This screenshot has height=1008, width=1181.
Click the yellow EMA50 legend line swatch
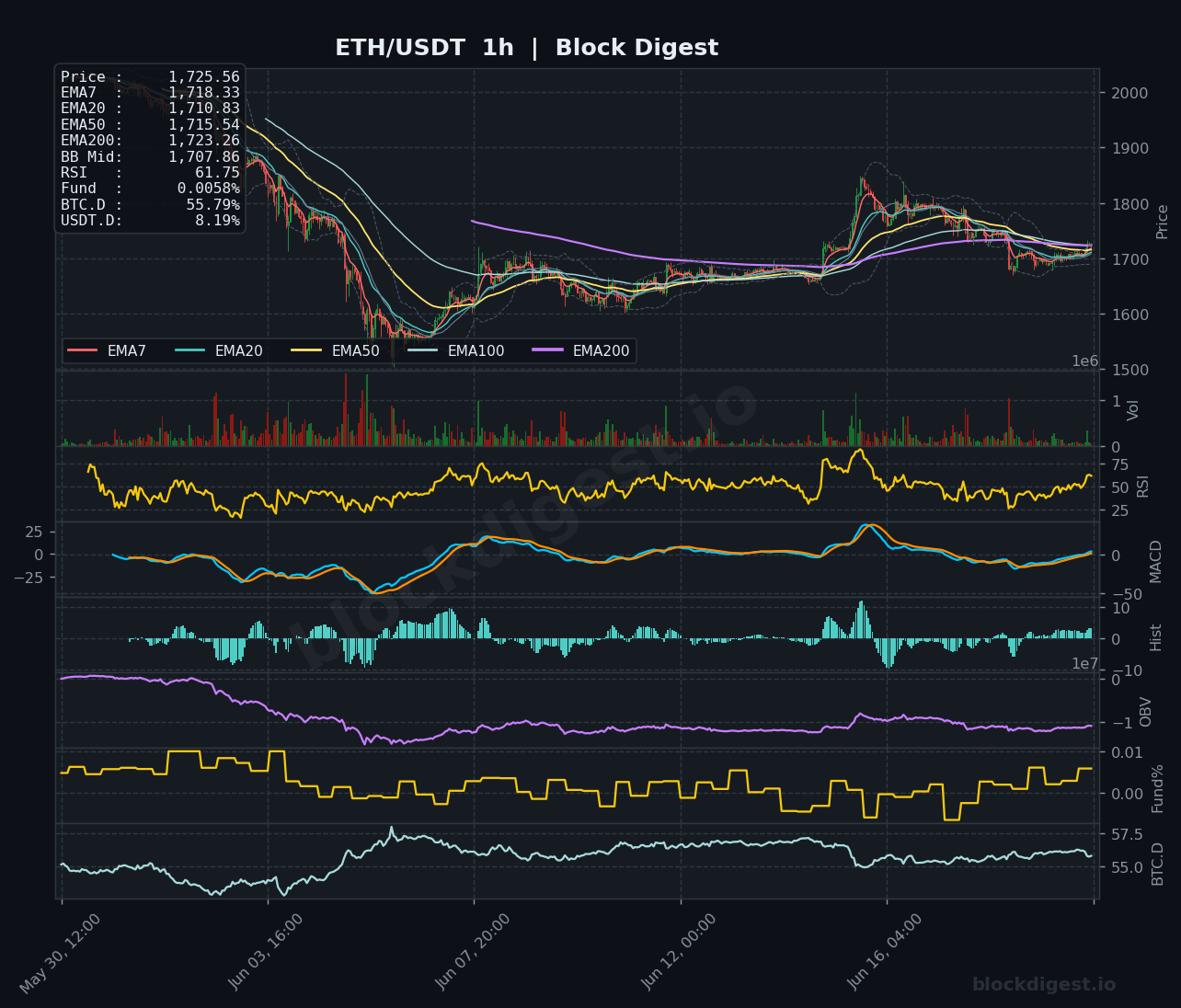point(306,350)
